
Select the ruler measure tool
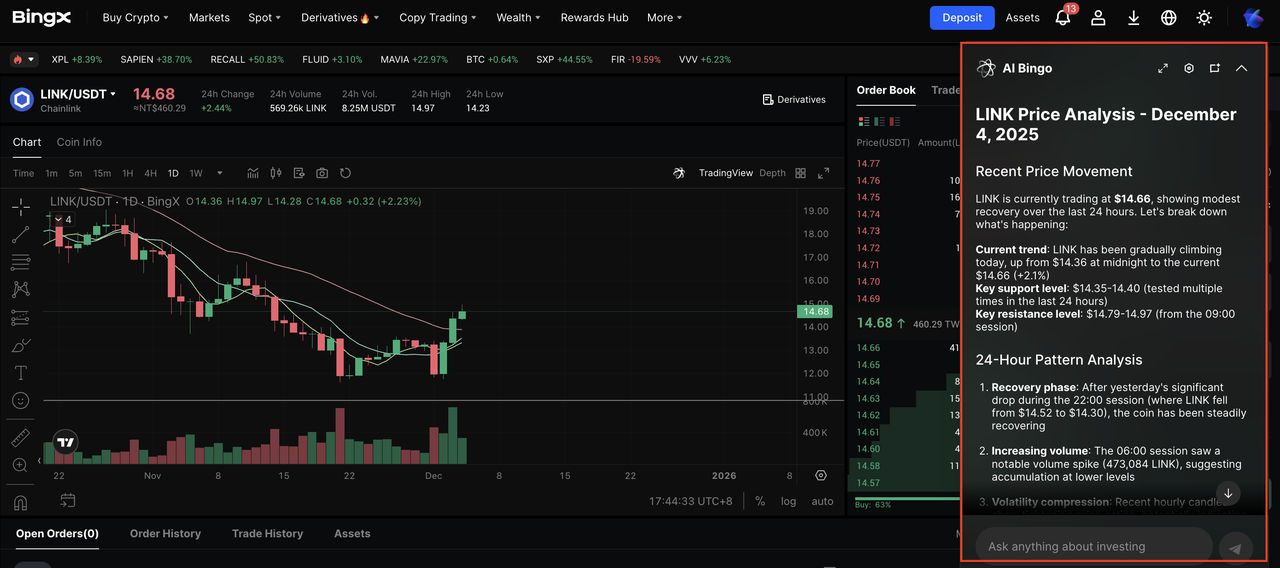pyautogui.click(x=20, y=438)
